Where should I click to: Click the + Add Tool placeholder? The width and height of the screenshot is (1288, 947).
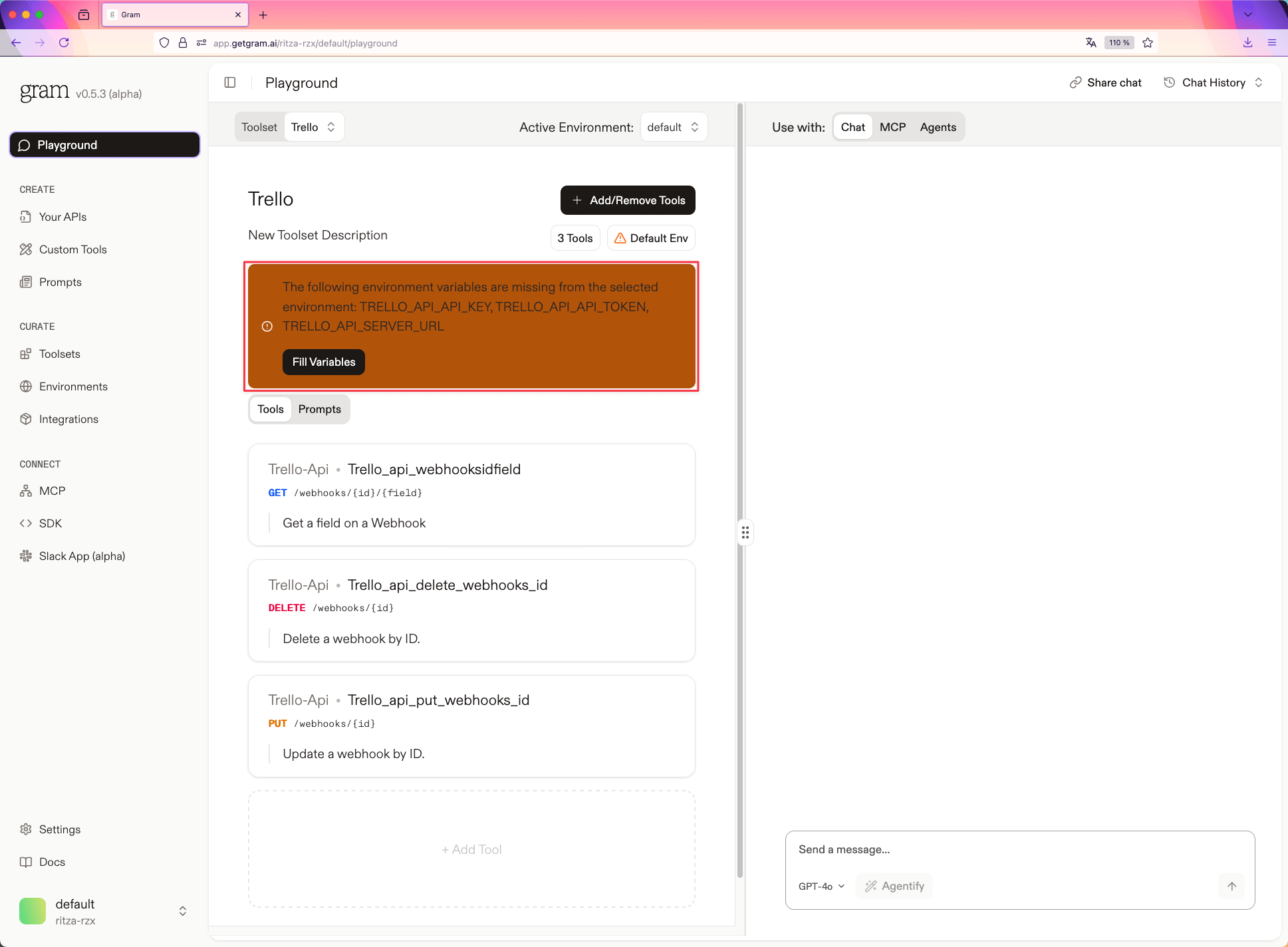click(x=471, y=849)
